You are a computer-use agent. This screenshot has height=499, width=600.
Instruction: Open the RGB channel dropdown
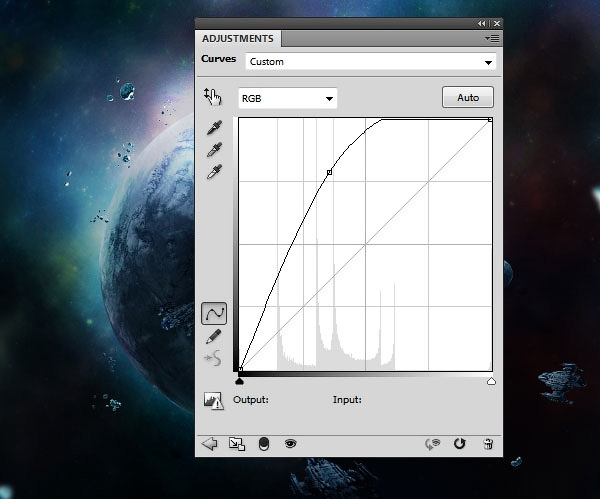[287, 98]
